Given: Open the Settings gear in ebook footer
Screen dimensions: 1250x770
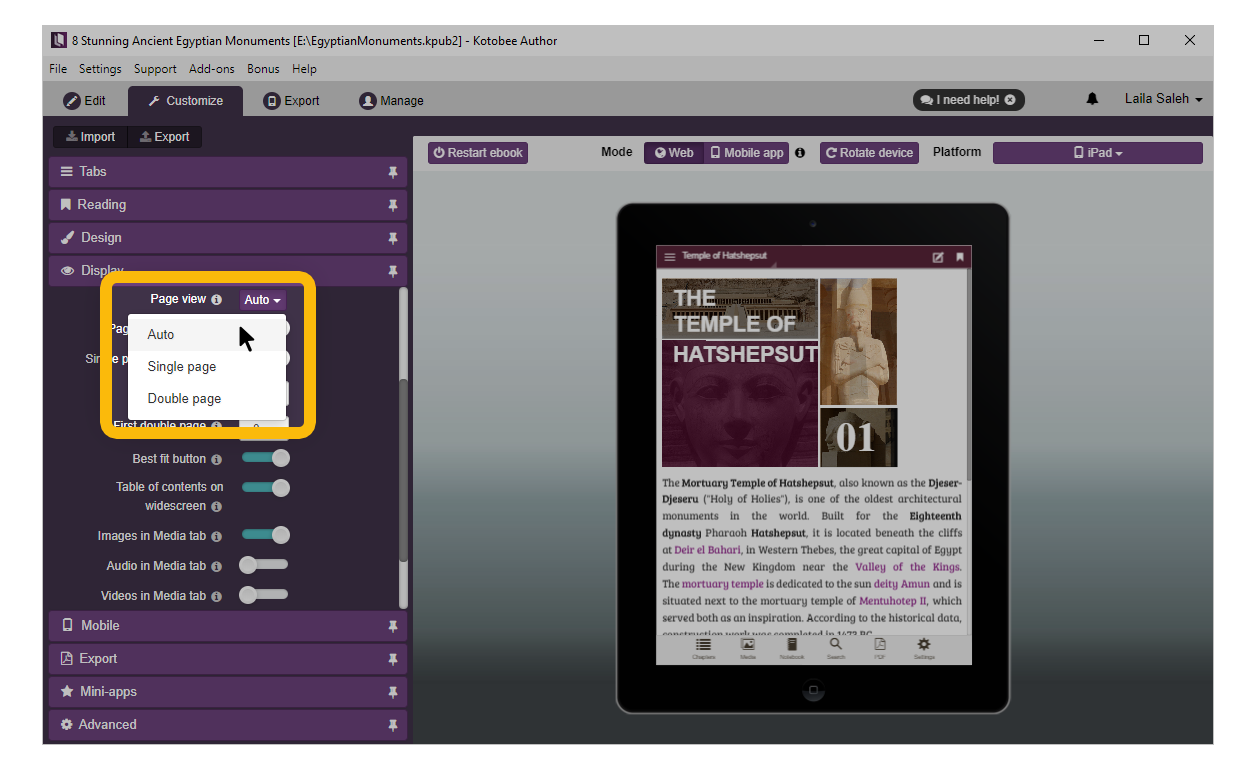Looking at the screenshot, I should pos(924,648).
